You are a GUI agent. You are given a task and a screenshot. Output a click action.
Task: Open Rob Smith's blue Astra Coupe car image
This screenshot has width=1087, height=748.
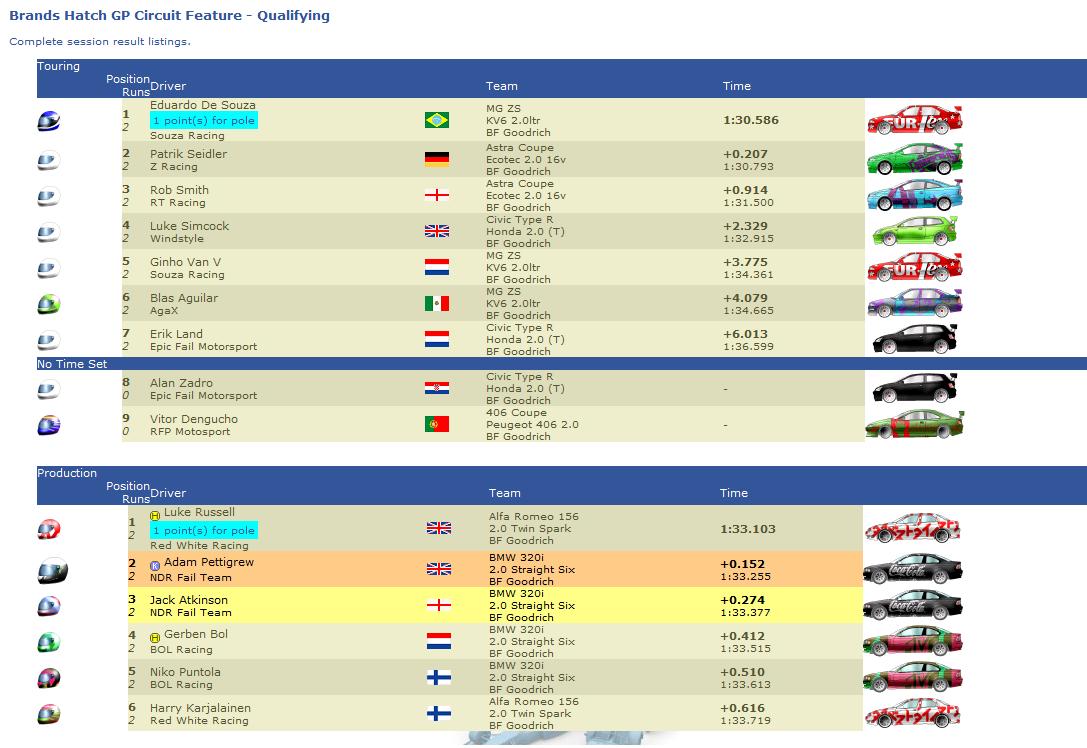pos(915,195)
